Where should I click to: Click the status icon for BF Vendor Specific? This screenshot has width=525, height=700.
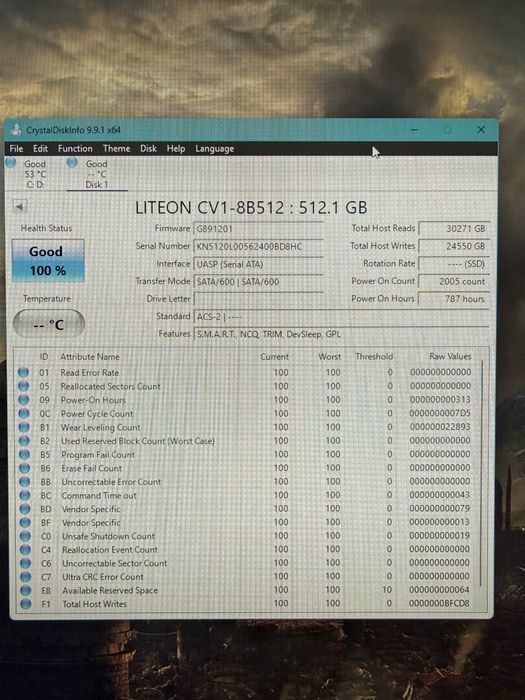click(x=25, y=522)
